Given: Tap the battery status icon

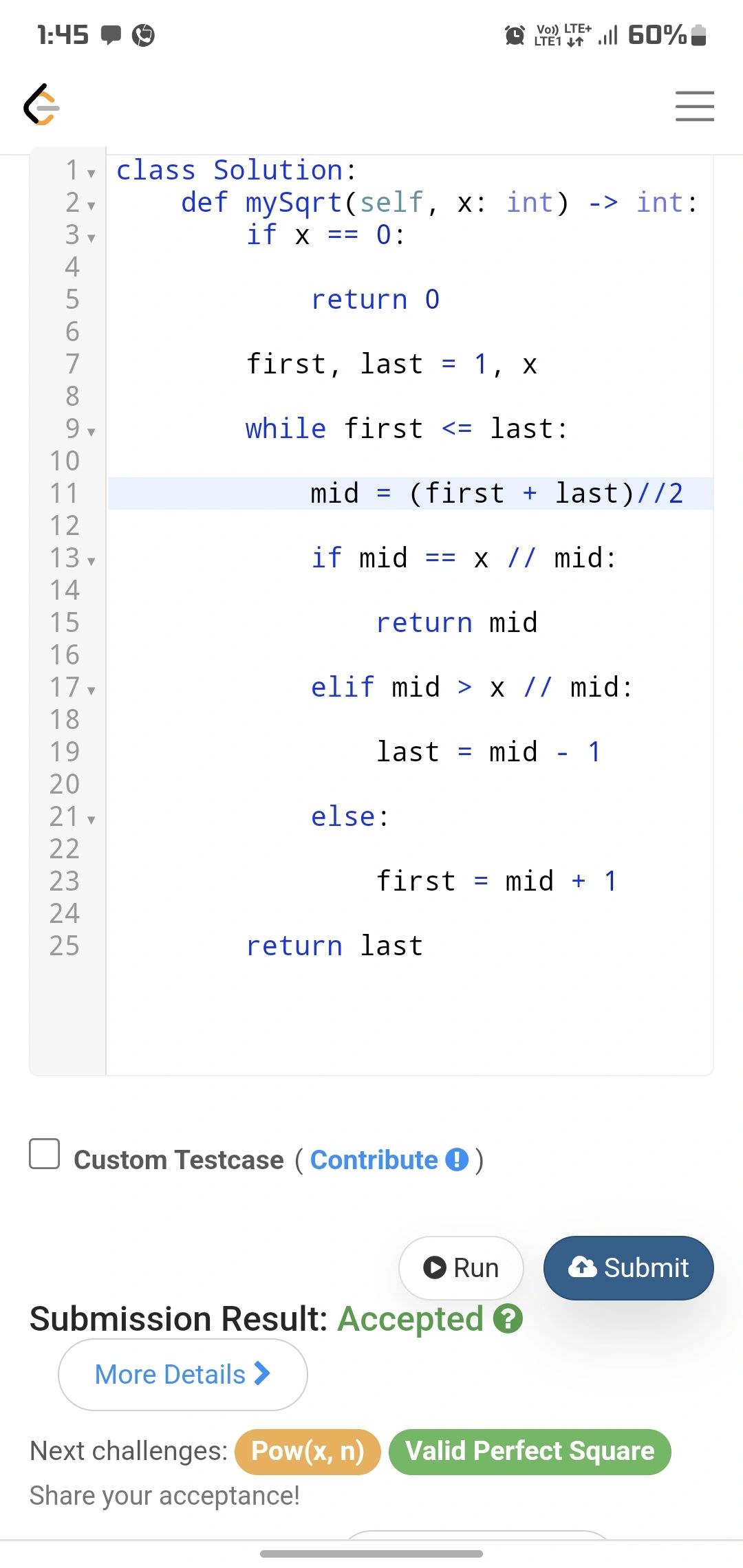Looking at the screenshot, I should pyautogui.click(x=698, y=34).
